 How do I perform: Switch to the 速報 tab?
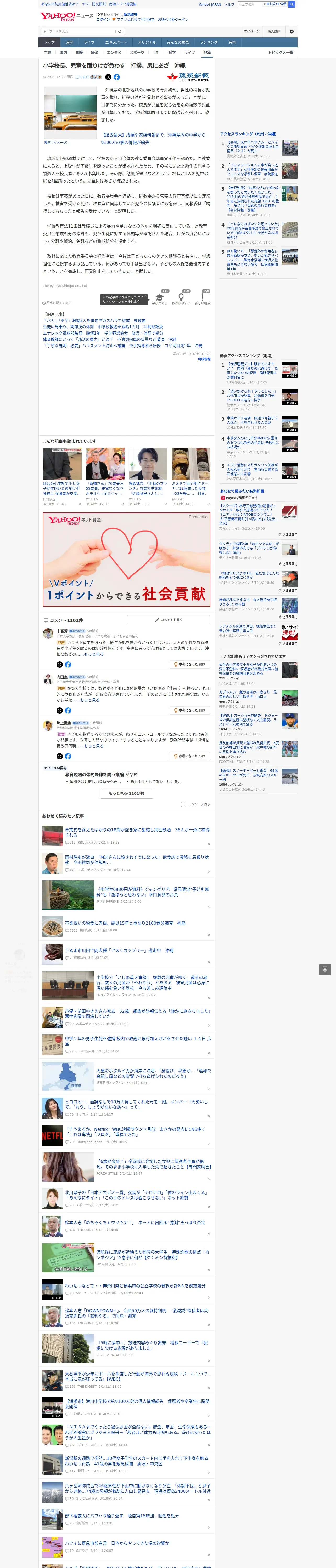(69, 43)
